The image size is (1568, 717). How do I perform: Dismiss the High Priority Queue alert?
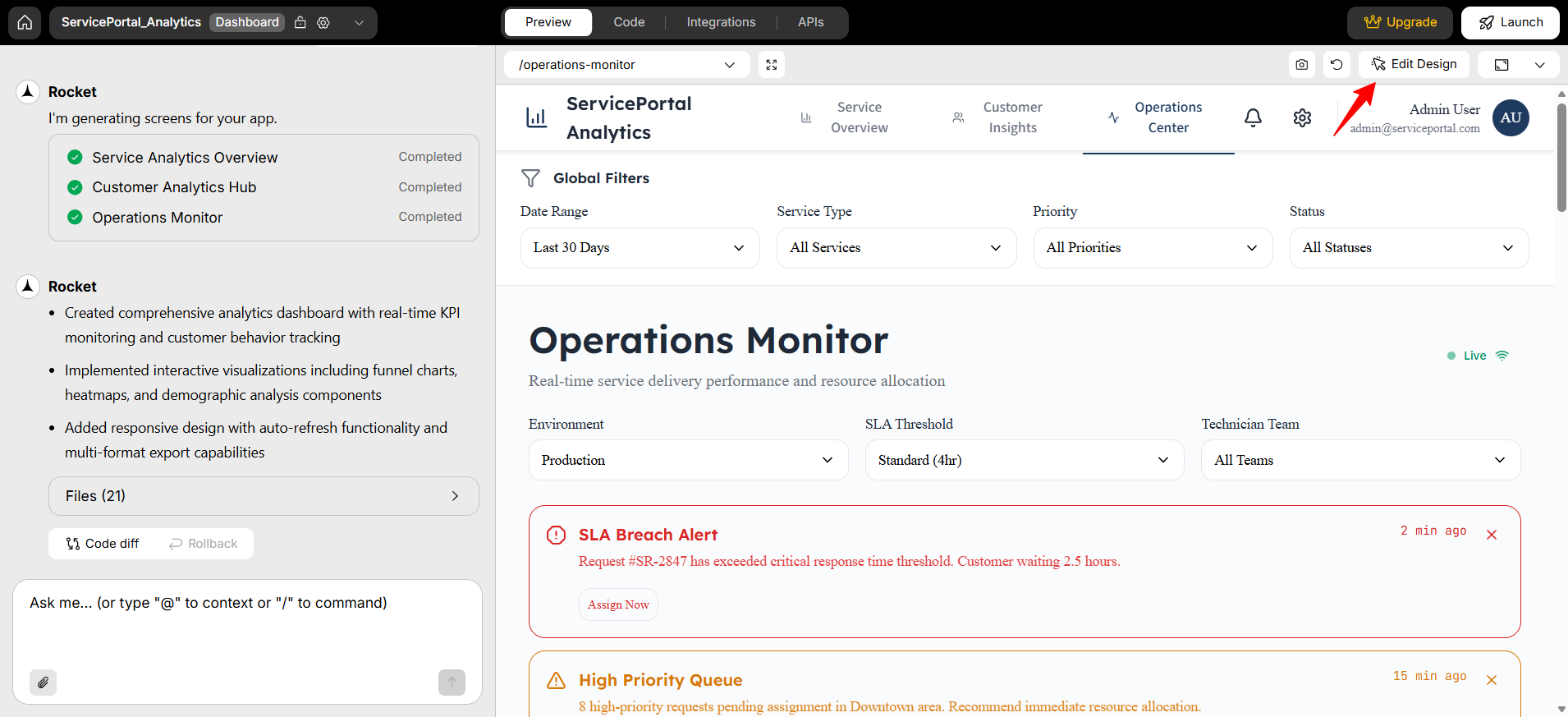click(x=1492, y=680)
